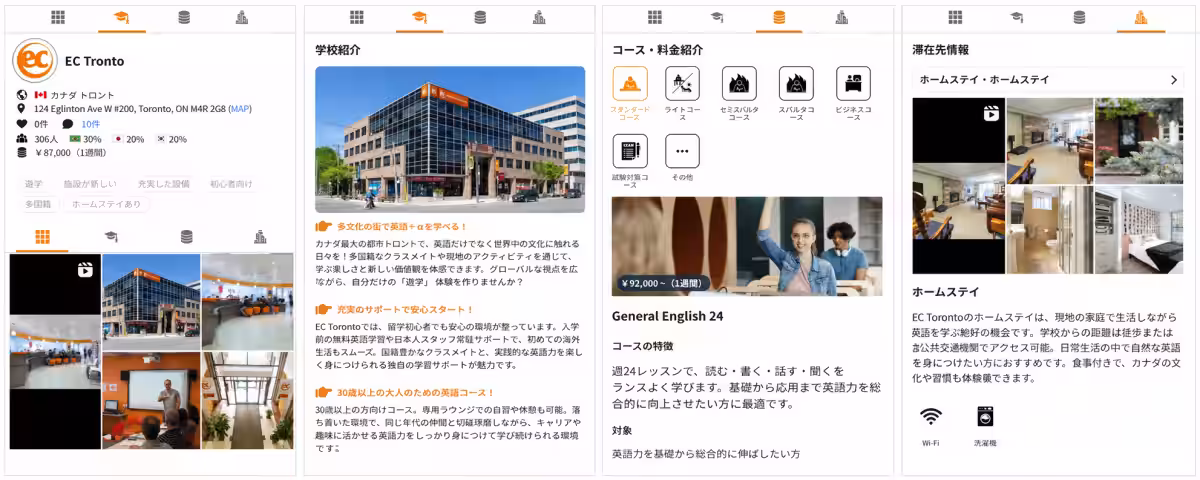Click the globe icon beside カナダ トロント

tap(22, 94)
